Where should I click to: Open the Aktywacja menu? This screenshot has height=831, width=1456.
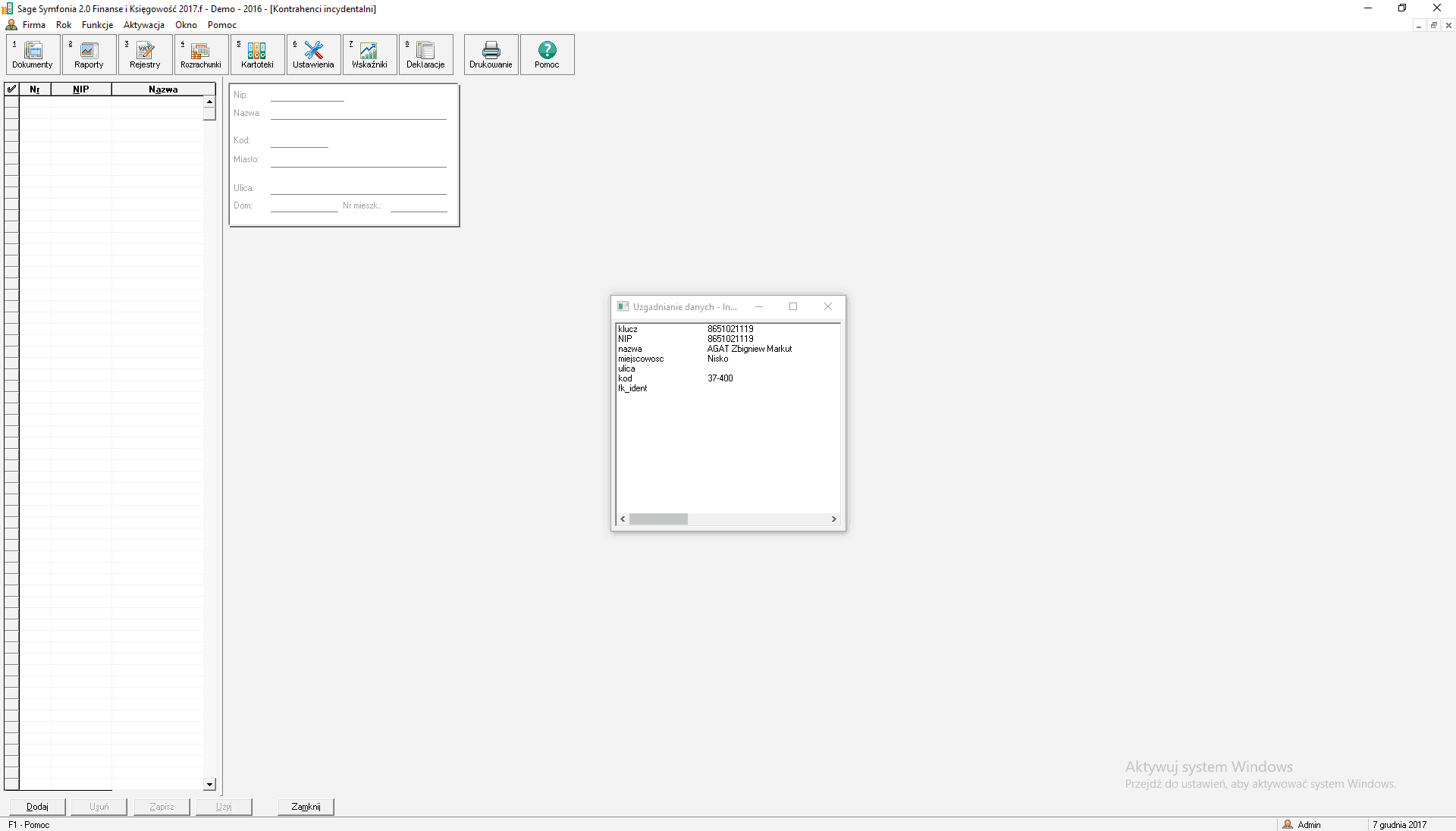click(x=144, y=25)
